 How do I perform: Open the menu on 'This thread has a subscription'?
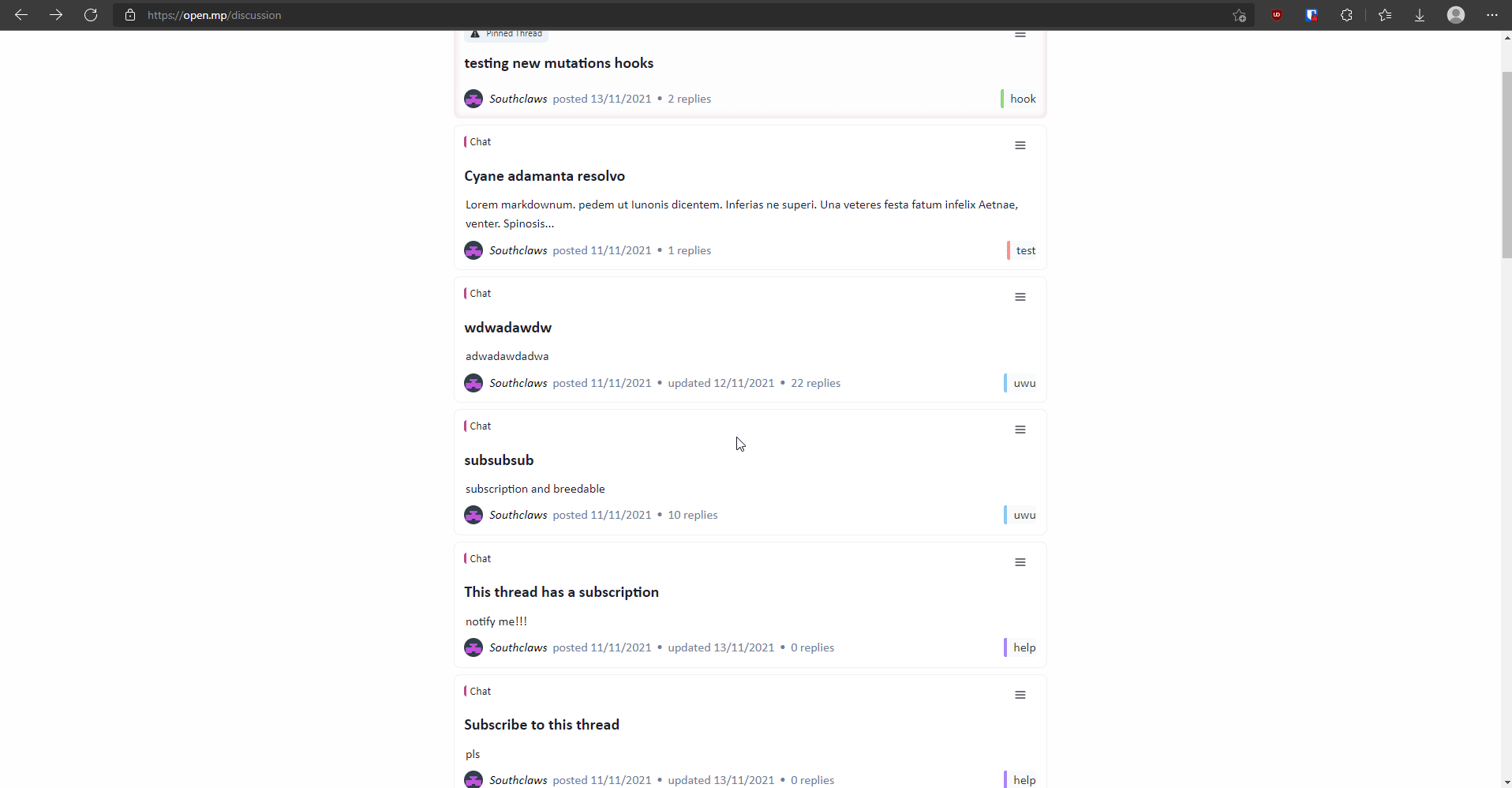point(1020,562)
